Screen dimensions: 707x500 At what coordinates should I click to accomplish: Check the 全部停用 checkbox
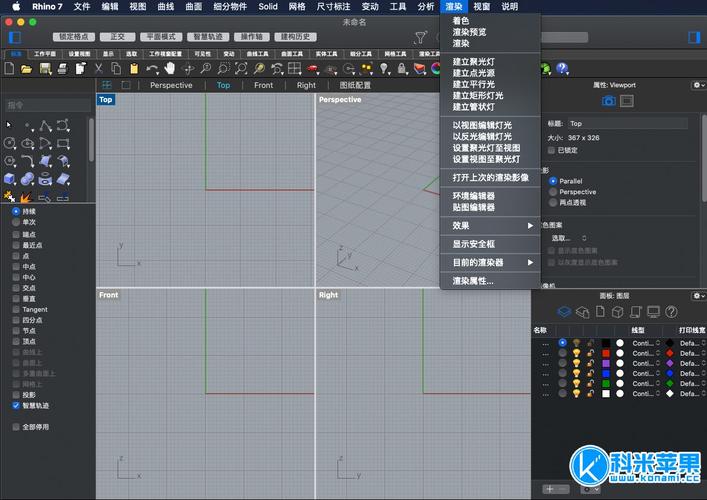(16, 427)
